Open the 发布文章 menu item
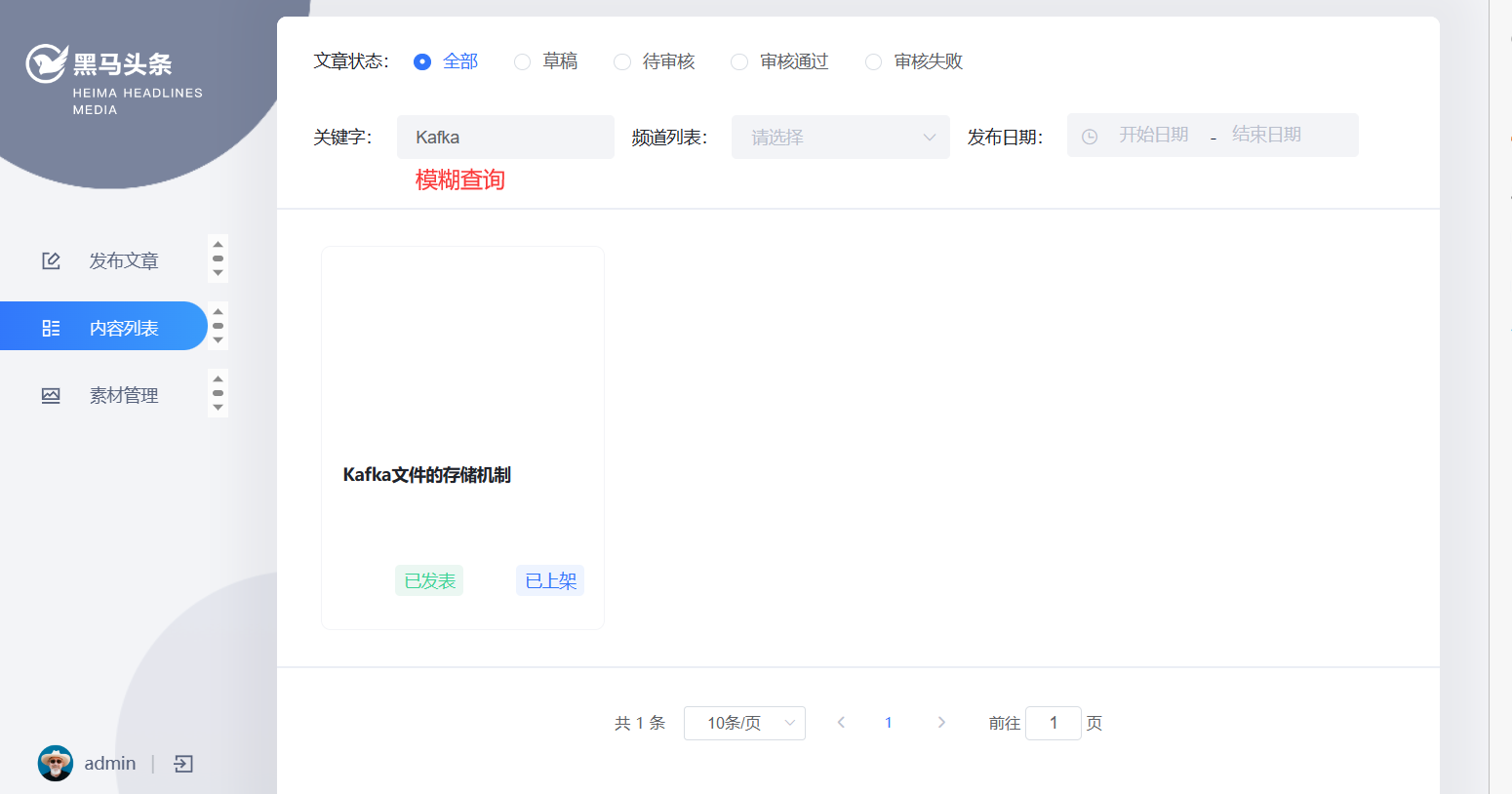Screen dimensions: 1512x794 pyautogui.click(x=103, y=260)
